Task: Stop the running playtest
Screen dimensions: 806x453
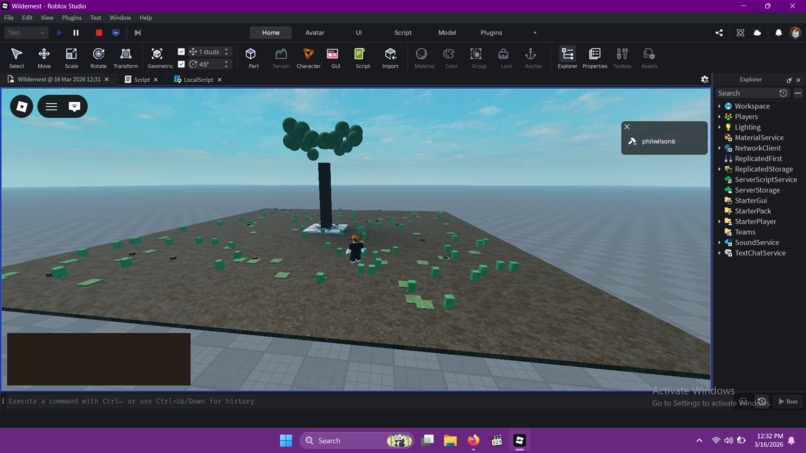Action: 99,32
